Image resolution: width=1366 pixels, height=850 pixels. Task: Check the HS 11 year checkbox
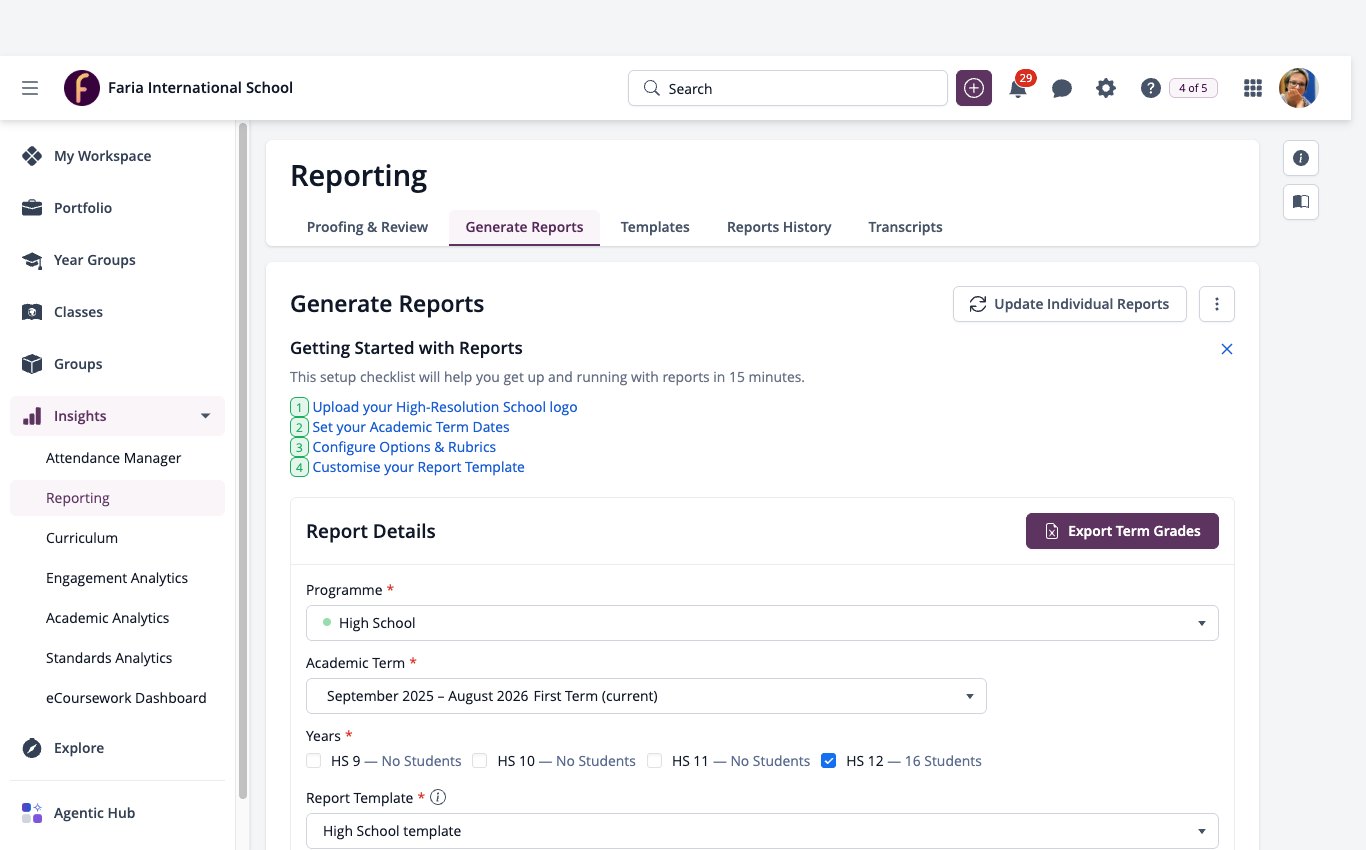pos(654,761)
